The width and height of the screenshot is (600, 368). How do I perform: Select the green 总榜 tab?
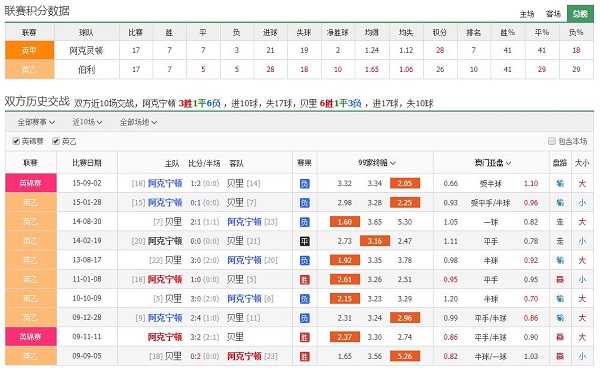tap(580, 14)
